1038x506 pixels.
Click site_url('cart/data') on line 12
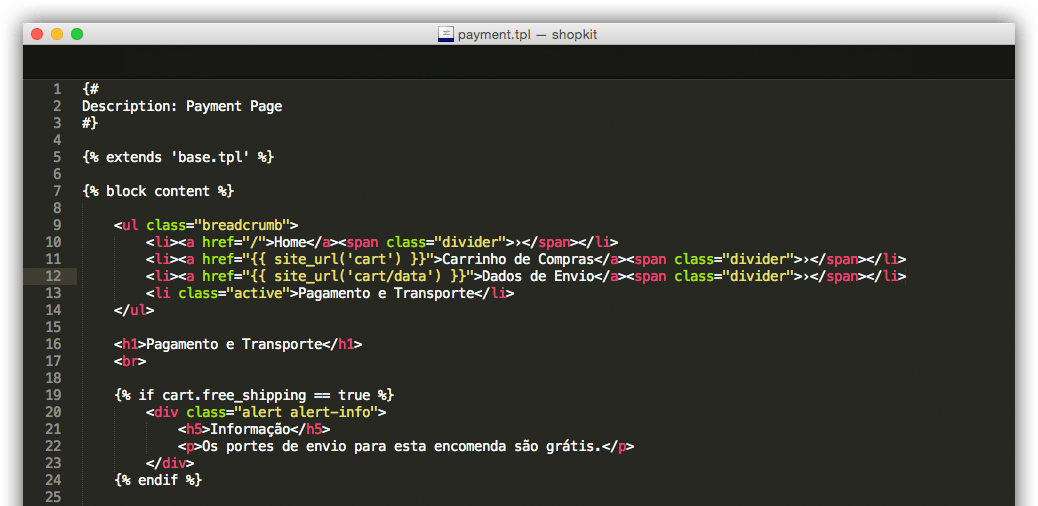[x=358, y=276]
